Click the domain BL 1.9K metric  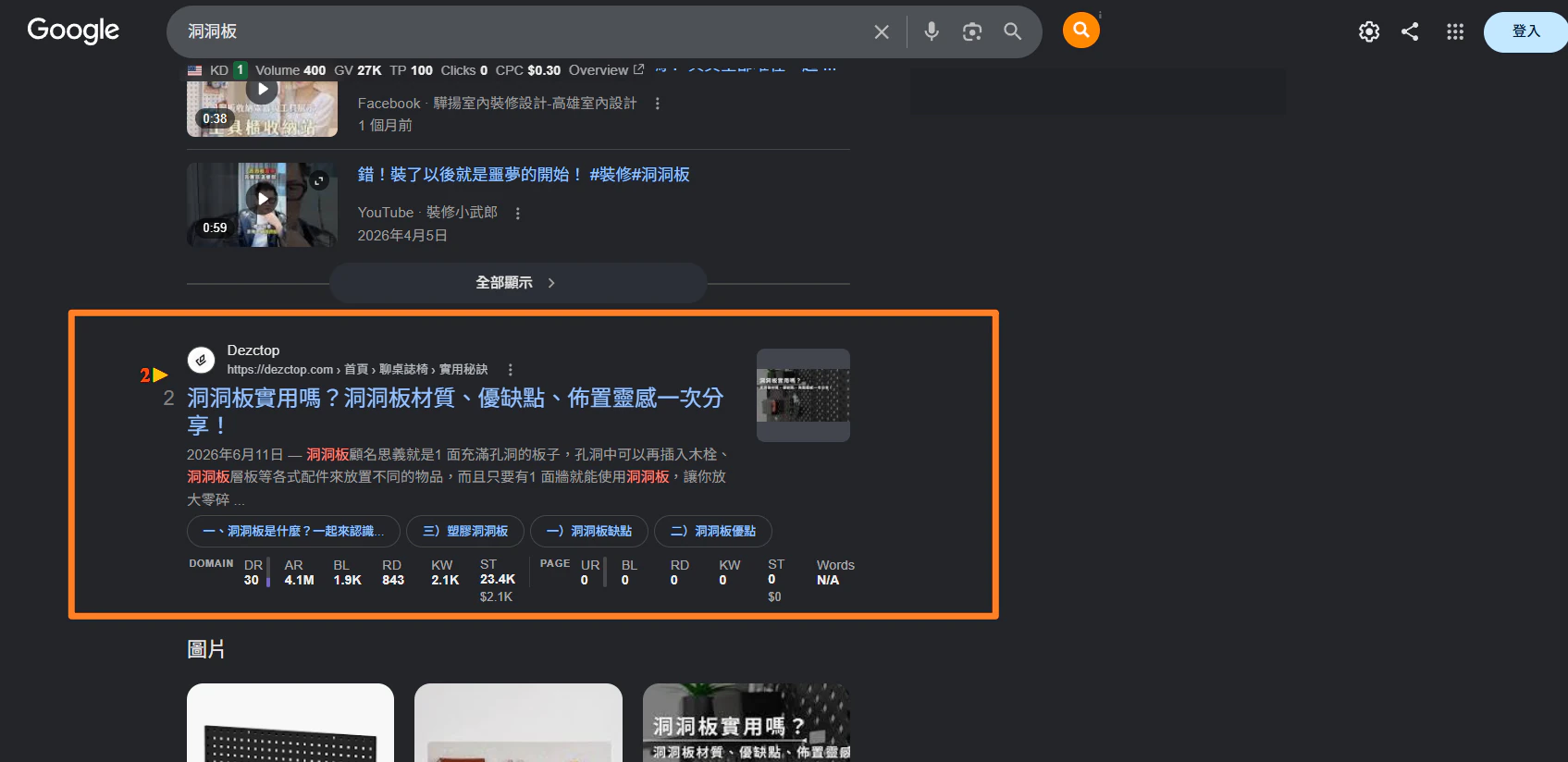(x=347, y=572)
